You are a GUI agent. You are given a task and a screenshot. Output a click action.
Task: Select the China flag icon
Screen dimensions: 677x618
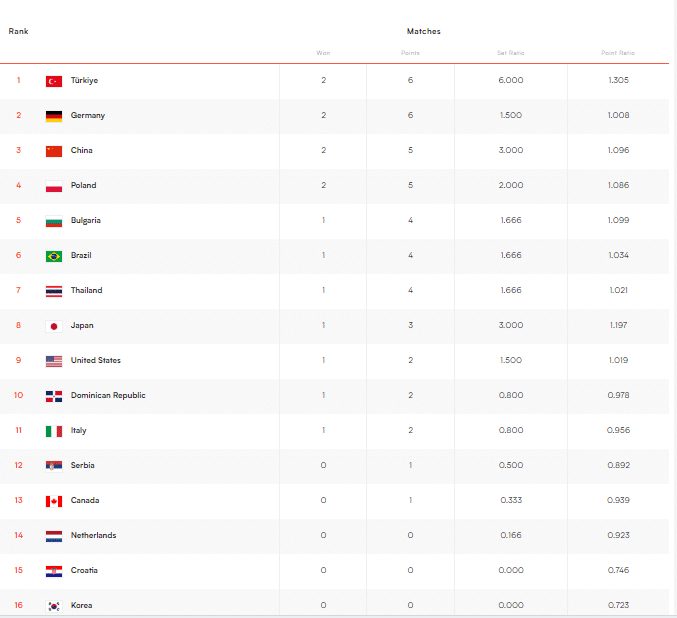point(54,151)
